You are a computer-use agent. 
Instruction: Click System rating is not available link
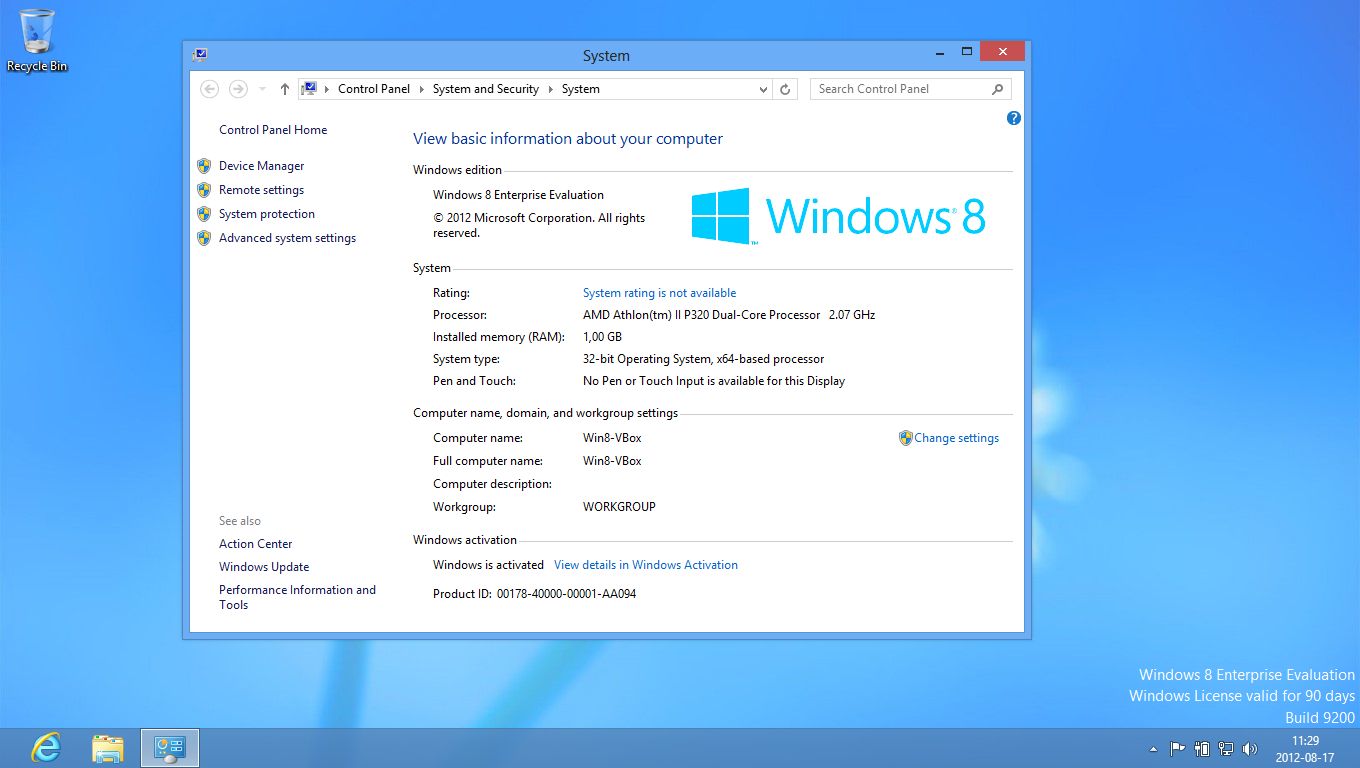point(660,293)
